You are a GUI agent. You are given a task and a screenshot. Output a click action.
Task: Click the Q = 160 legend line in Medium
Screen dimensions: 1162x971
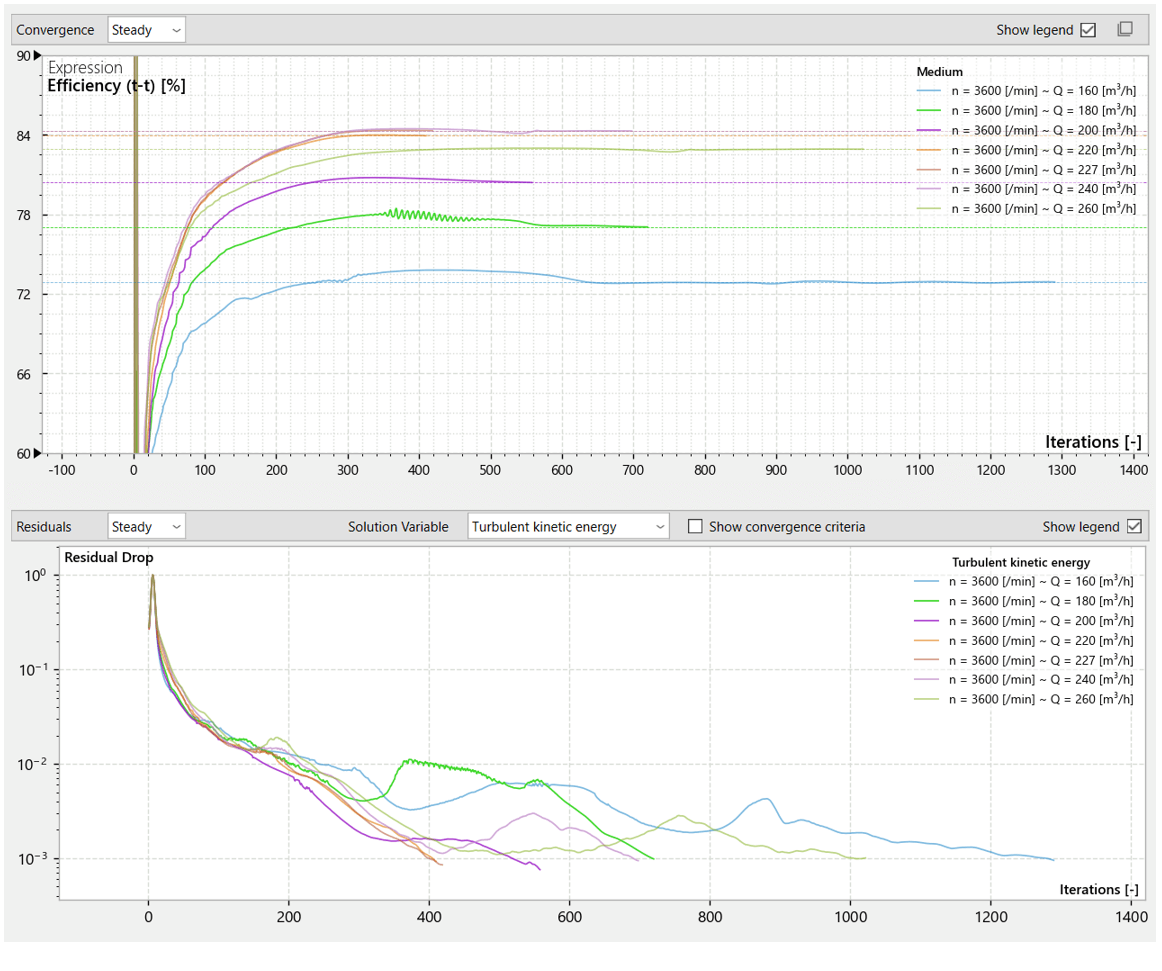click(x=929, y=91)
